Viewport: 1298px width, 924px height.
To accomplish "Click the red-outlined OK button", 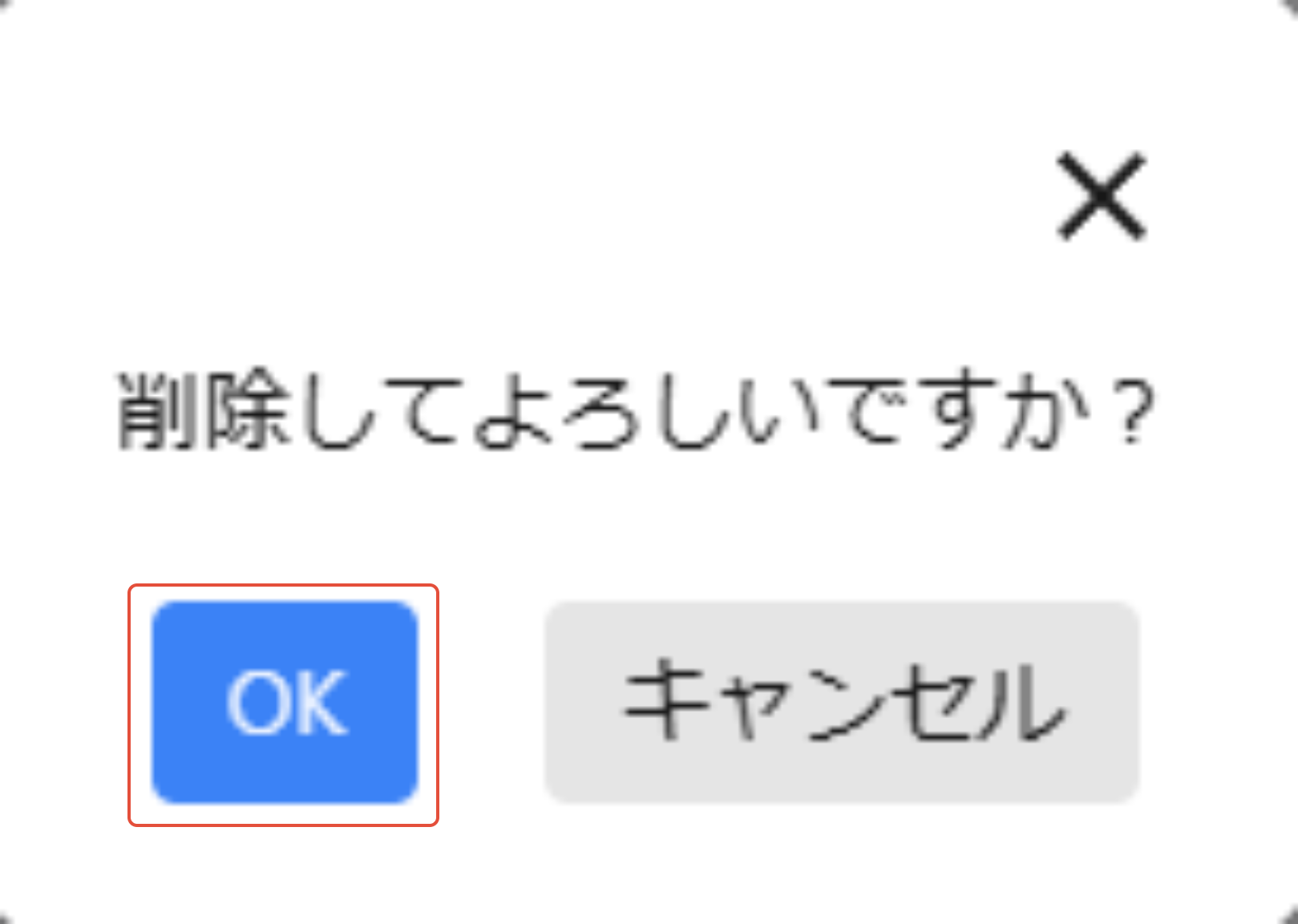I will coord(285,703).
